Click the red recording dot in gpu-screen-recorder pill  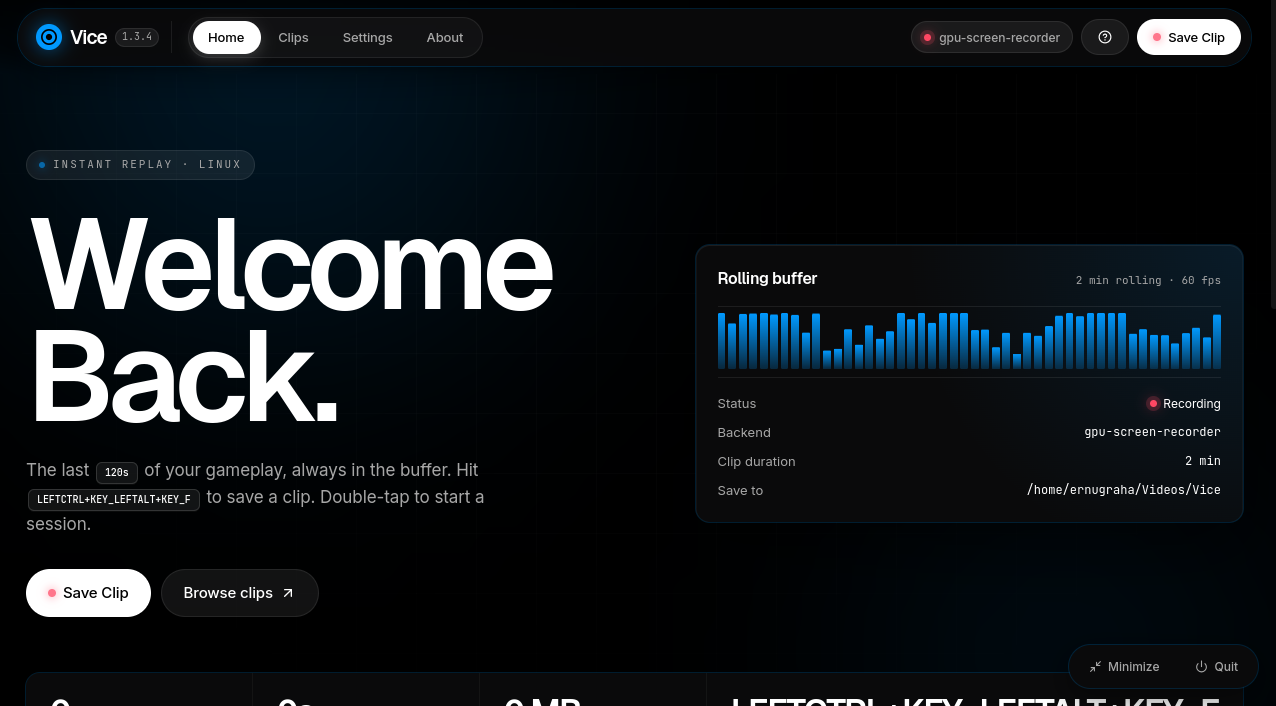[x=927, y=38]
